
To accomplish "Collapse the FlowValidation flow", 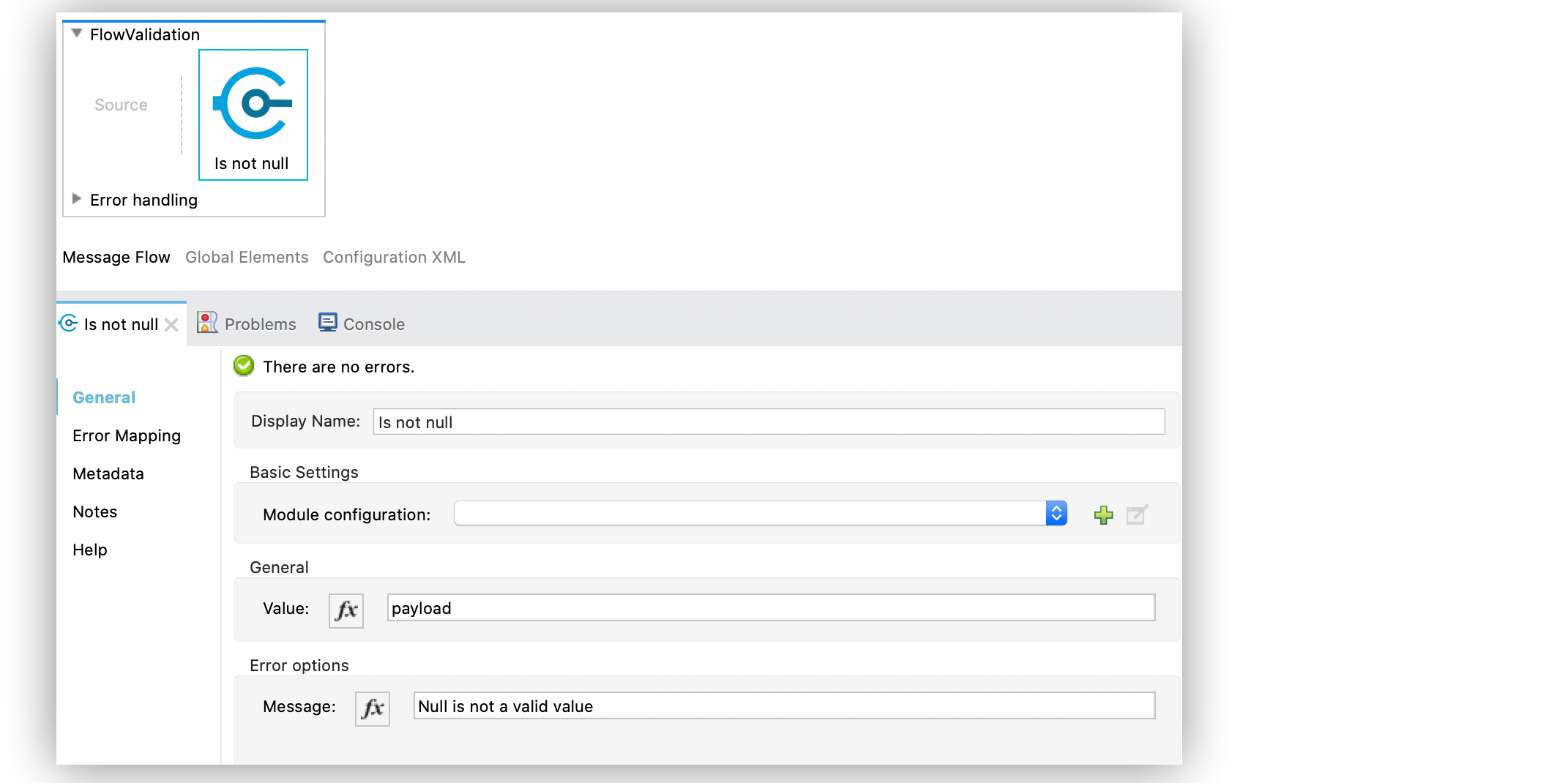I will [76, 33].
